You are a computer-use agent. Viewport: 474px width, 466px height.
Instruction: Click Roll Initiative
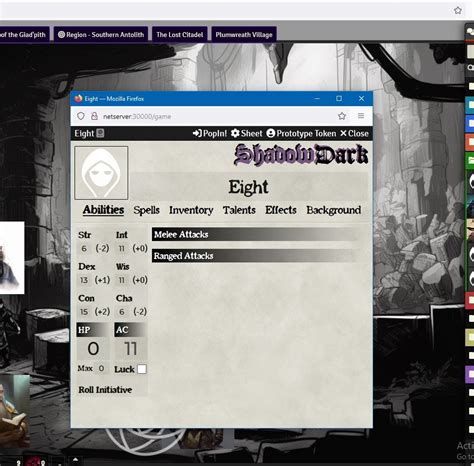click(105, 390)
